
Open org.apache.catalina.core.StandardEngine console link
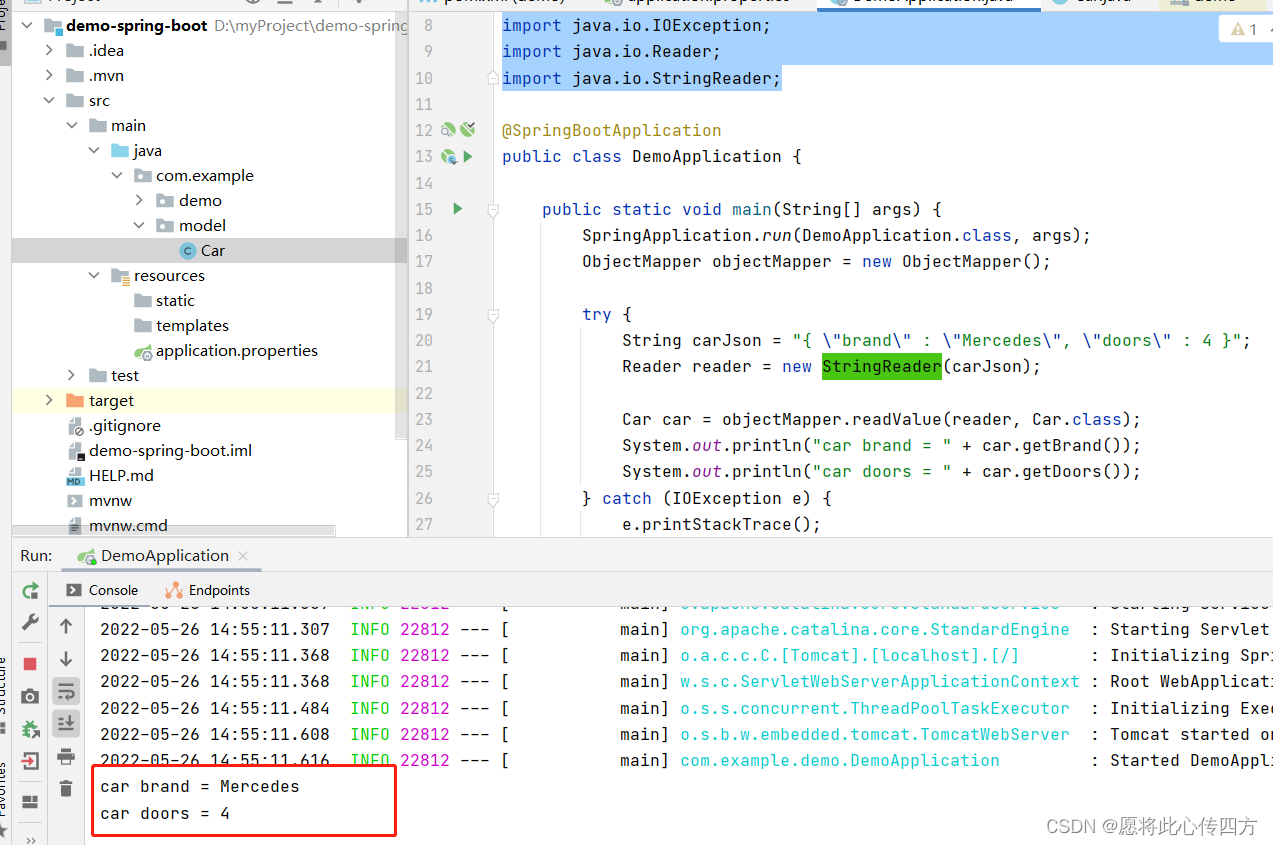(875, 629)
